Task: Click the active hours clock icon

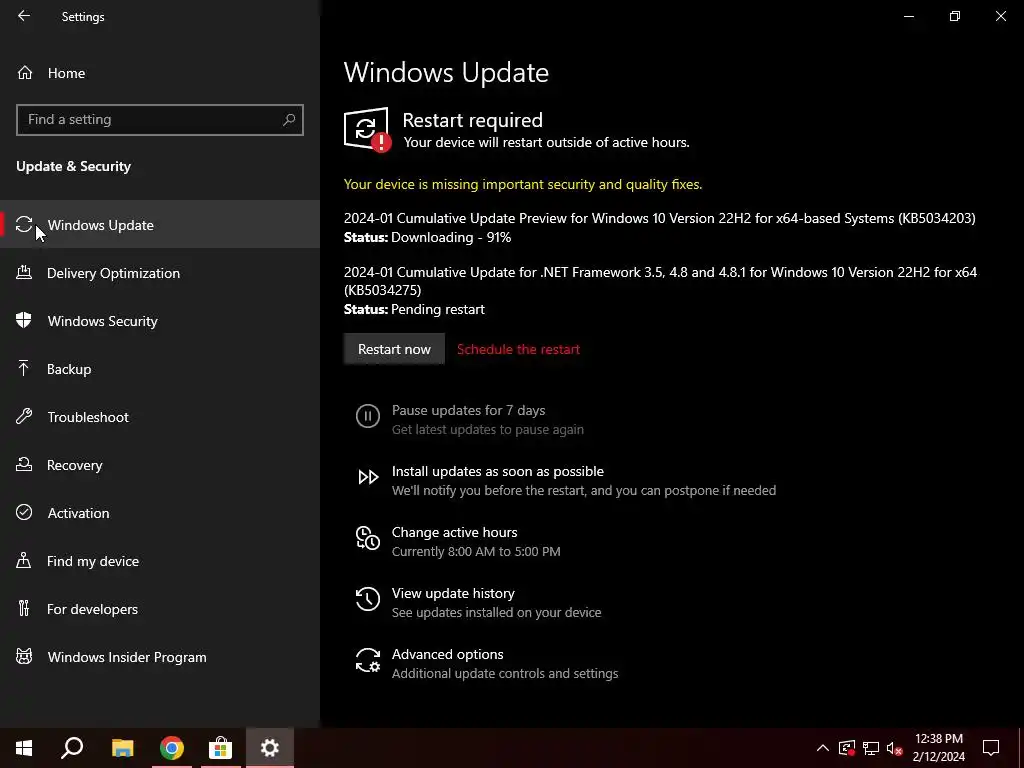Action: [x=368, y=538]
